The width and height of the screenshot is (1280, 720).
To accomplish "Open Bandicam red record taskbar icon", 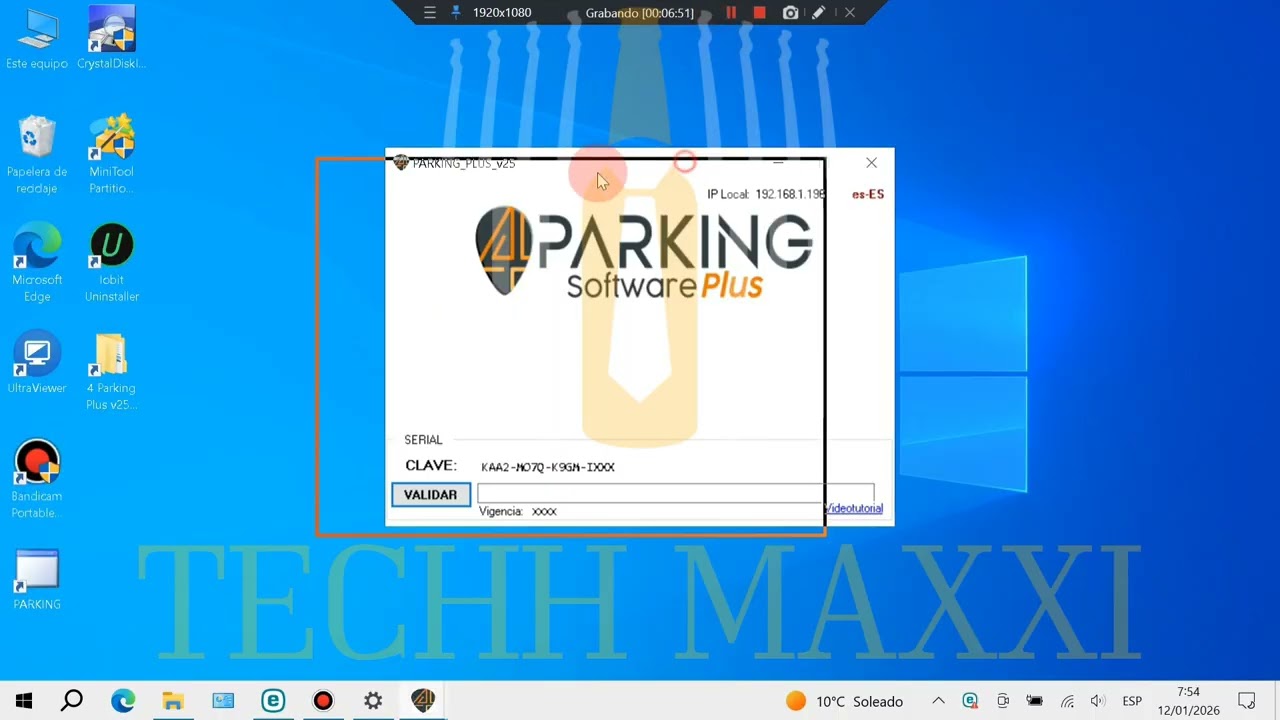I will [x=323, y=701].
